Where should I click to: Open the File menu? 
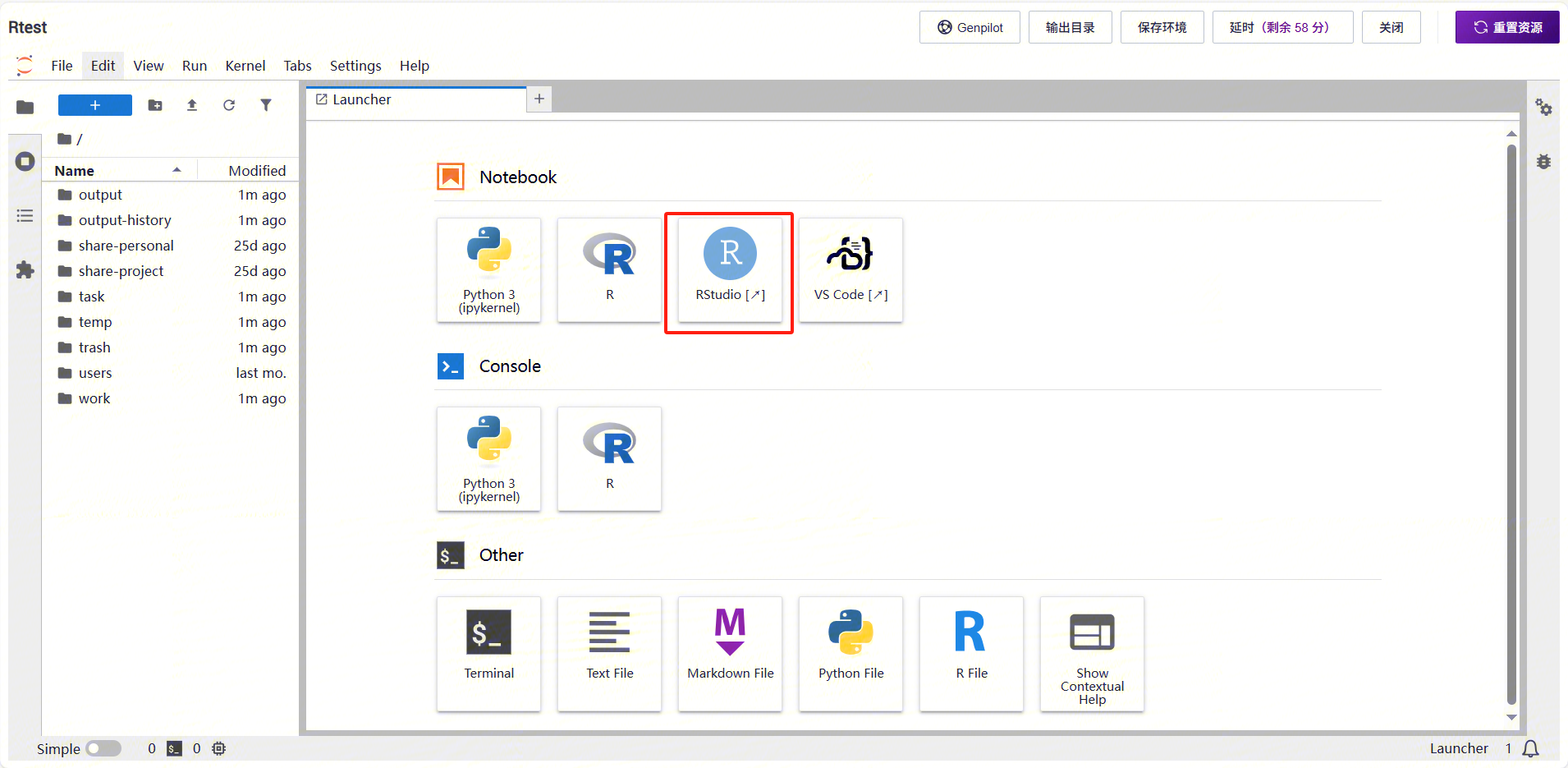pyautogui.click(x=62, y=66)
